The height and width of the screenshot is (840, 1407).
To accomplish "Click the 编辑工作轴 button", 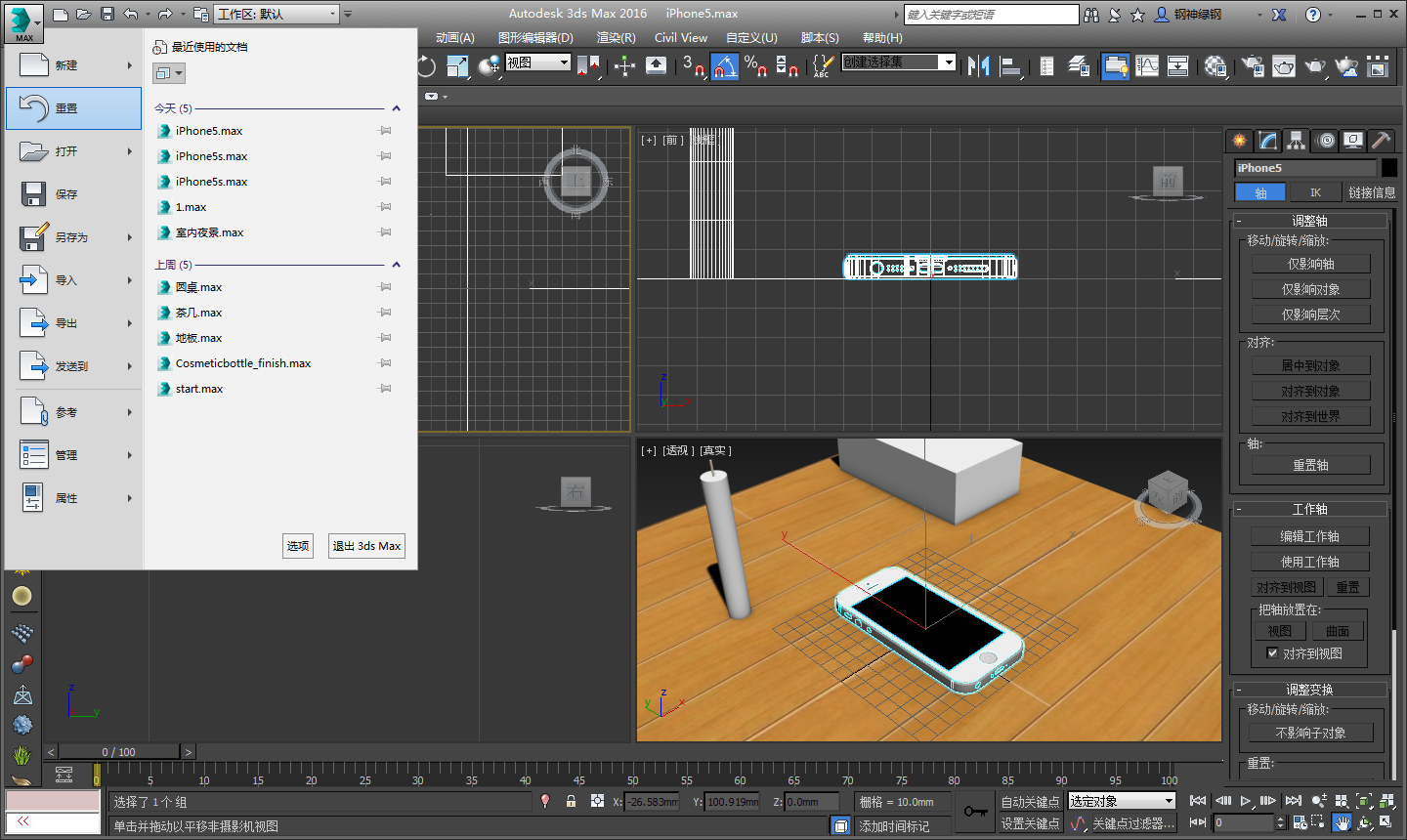I will pos(1311,536).
